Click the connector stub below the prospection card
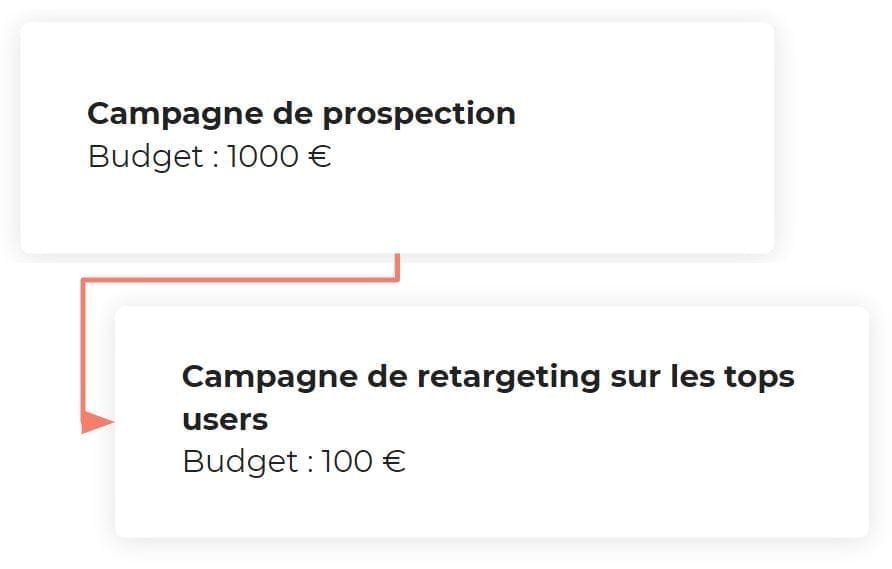892x569 pixels. tap(397, 266)
